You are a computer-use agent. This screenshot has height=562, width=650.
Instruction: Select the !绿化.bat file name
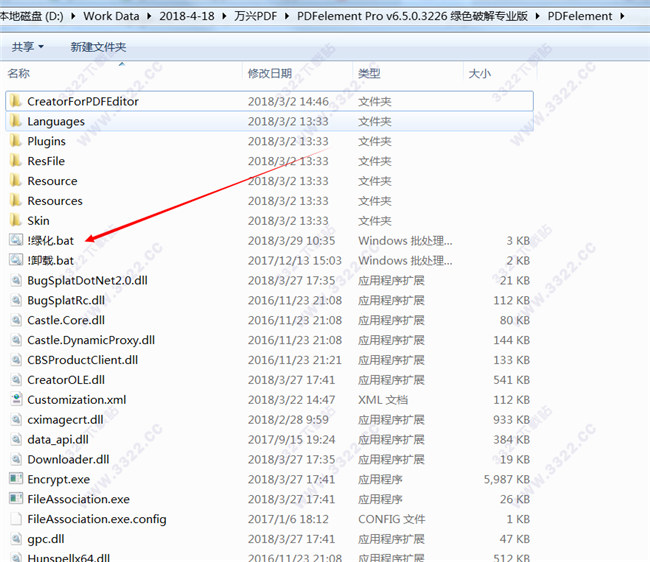(51, 240)
